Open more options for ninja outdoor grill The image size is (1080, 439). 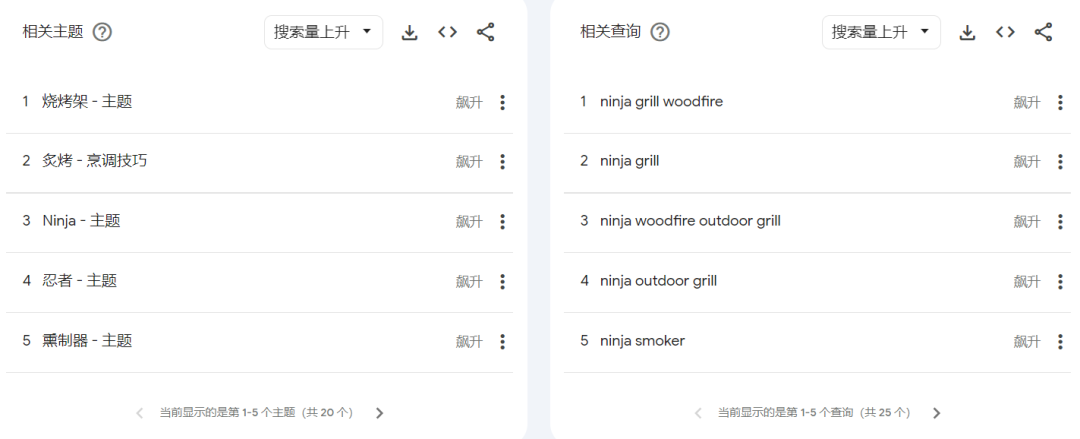click(1060, 281)
